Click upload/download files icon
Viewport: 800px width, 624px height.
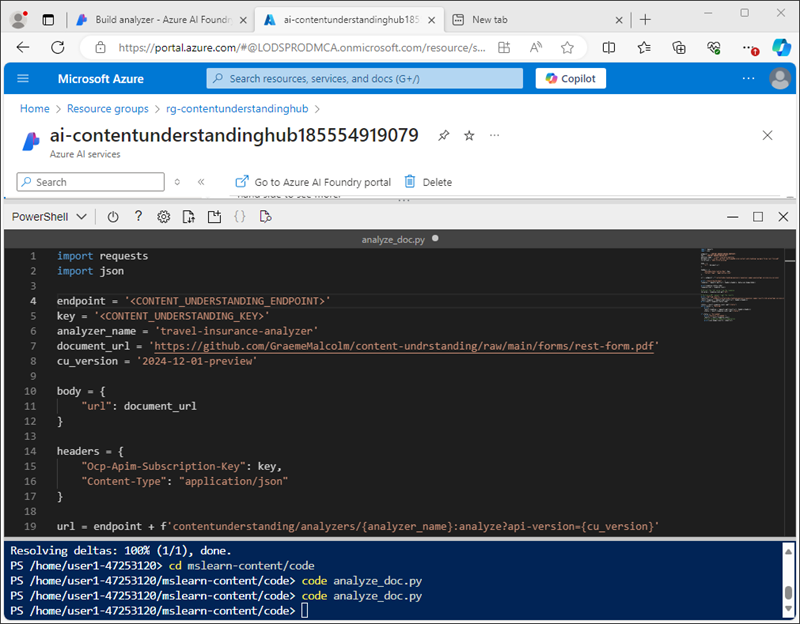pyautogui.click(x=189, y=217)
